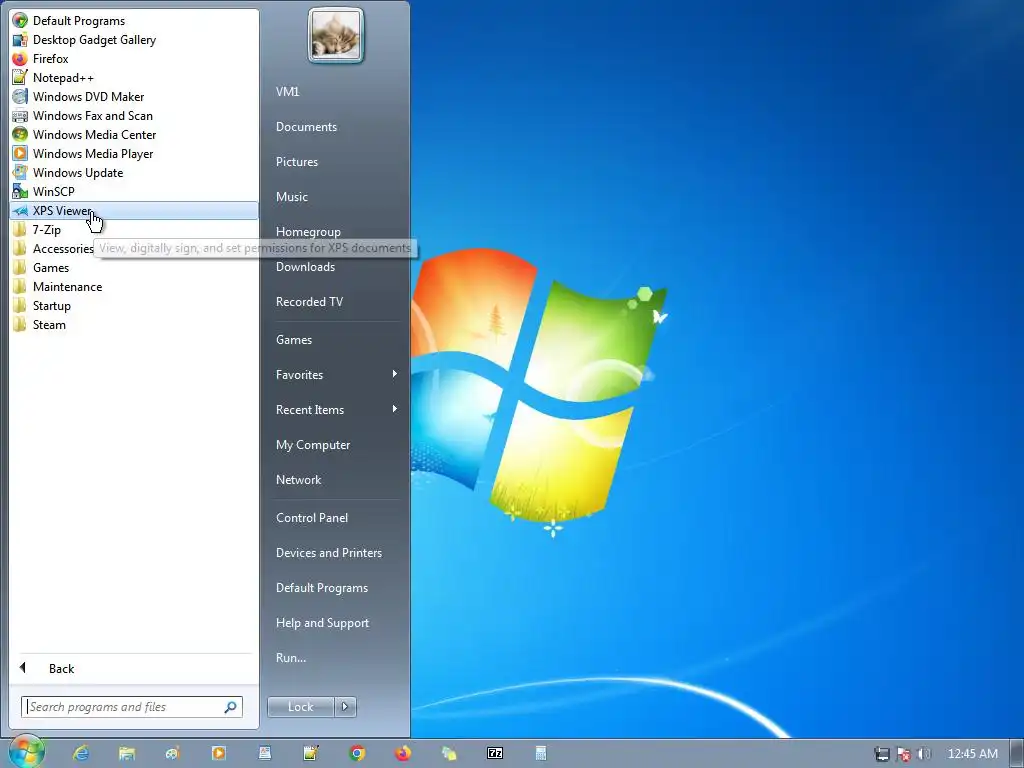This screenshot has height=768, width=1024.
Task: Open Devices and Printers
Action: point(334,552)
